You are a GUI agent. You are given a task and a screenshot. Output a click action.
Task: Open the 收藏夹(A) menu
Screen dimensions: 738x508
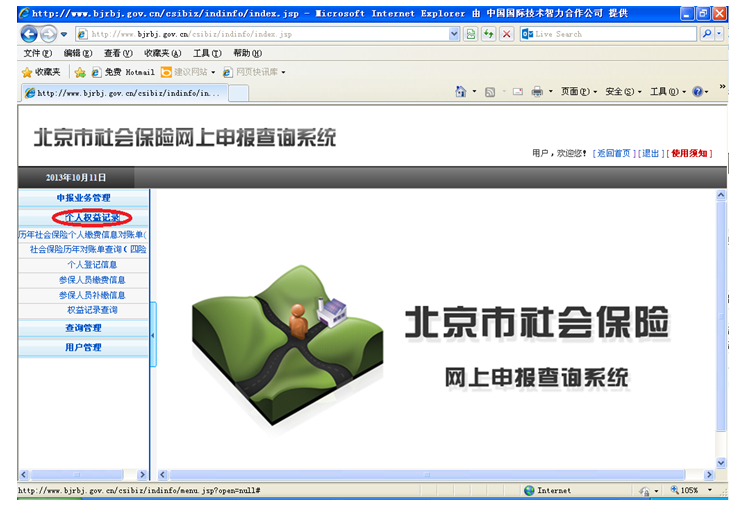coord(162,53)
